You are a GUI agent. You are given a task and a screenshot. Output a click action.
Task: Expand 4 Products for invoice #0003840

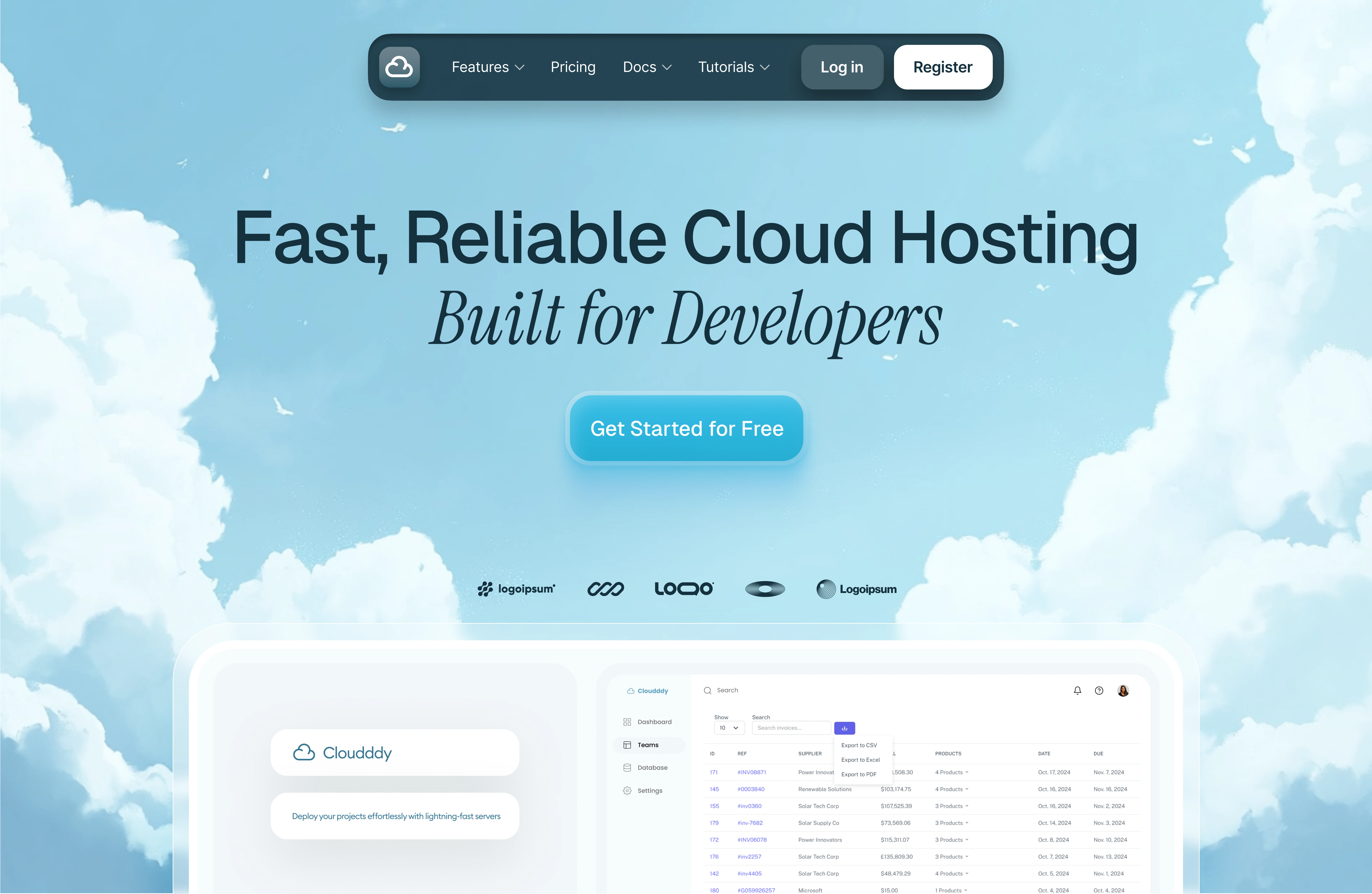[951, 789]
